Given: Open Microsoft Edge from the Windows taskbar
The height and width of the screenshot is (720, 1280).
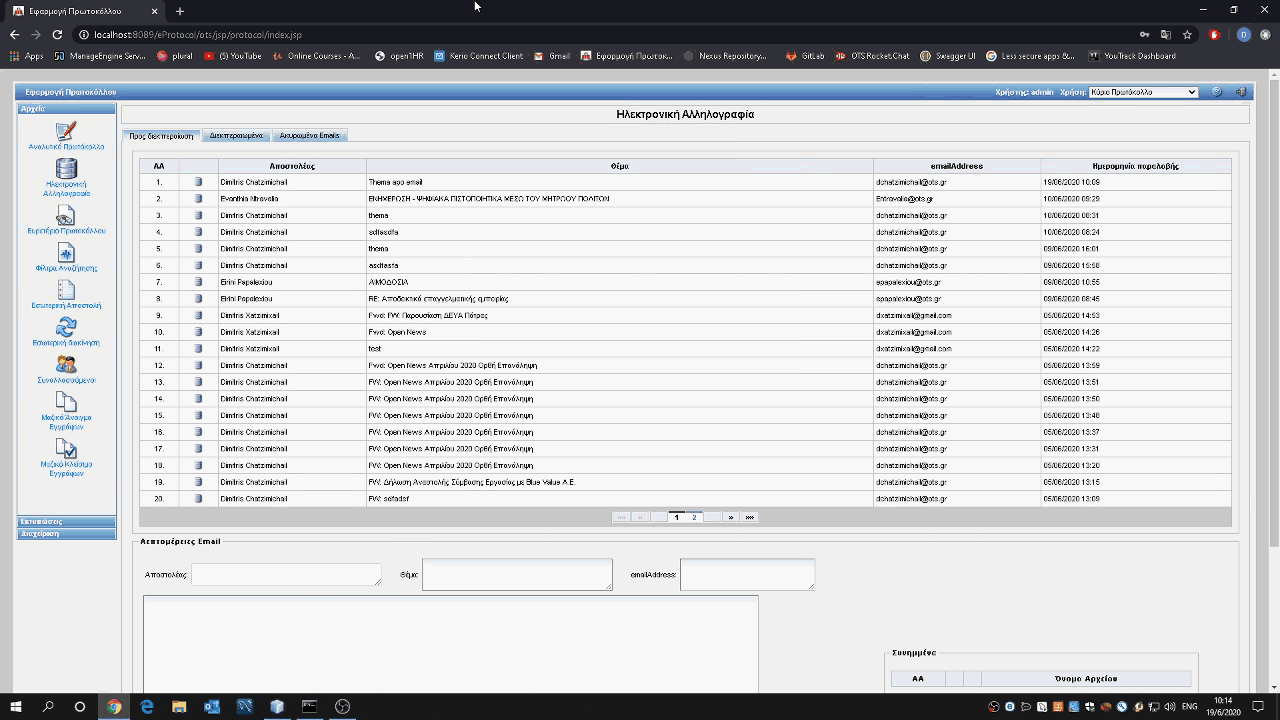Looking at the screenshot, I should pyautogui.click(x=147, y=707).
